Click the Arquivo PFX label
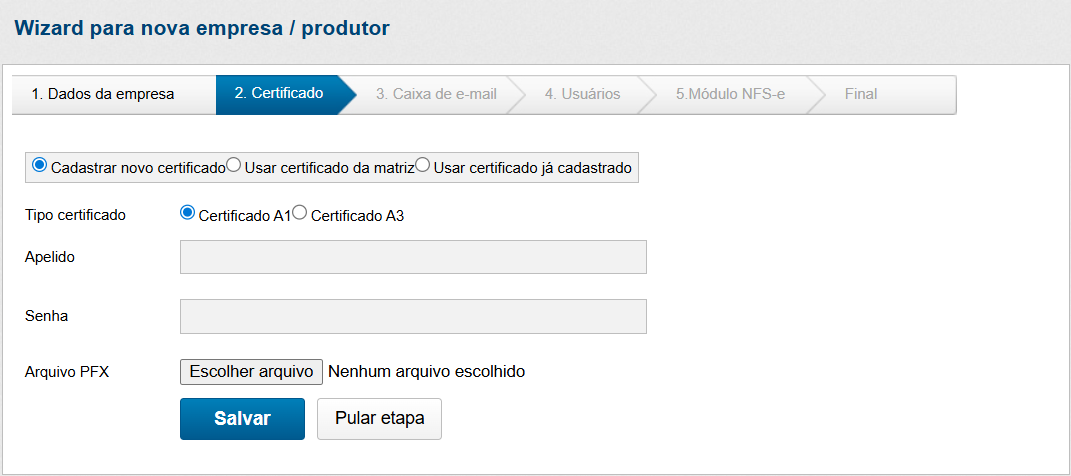Screen dimensions: 1071x476 67,372
